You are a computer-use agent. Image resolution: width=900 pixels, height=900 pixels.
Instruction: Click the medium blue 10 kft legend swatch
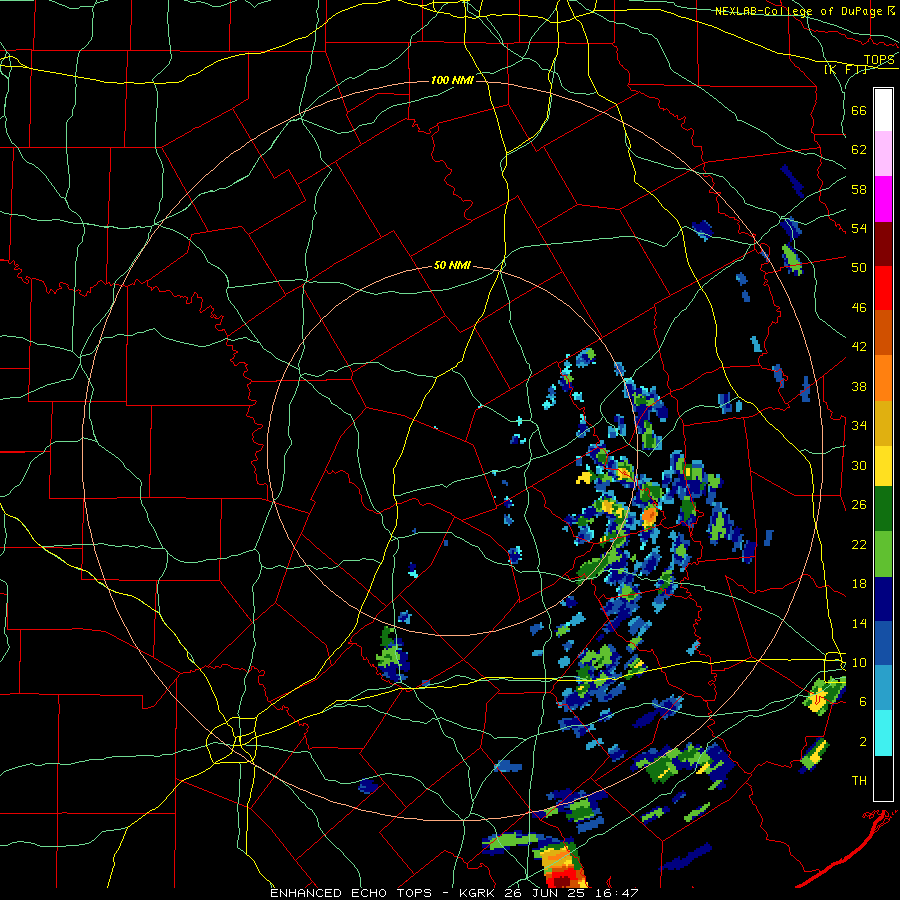click(883, 644)
